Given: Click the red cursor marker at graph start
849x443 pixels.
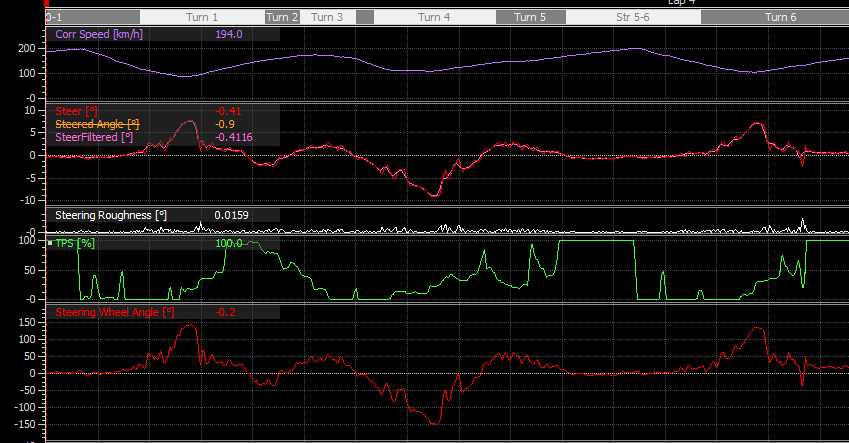Looking at the screenshot, I should [47, 3].
